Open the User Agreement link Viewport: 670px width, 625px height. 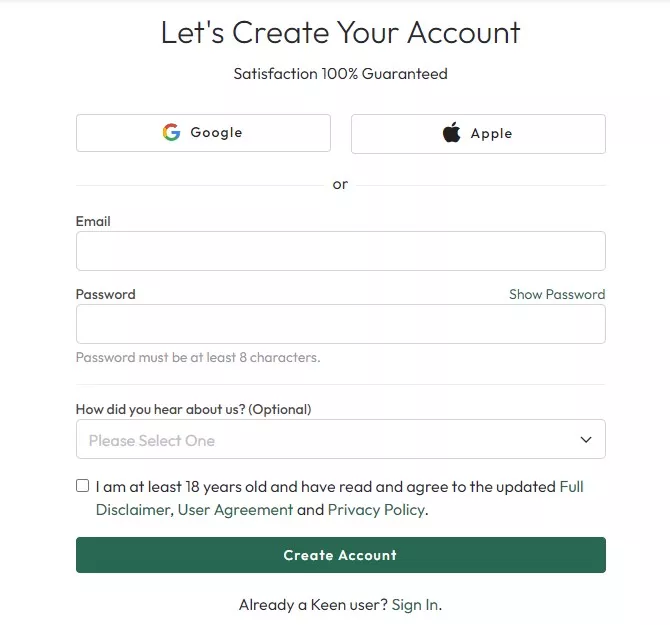235,510
